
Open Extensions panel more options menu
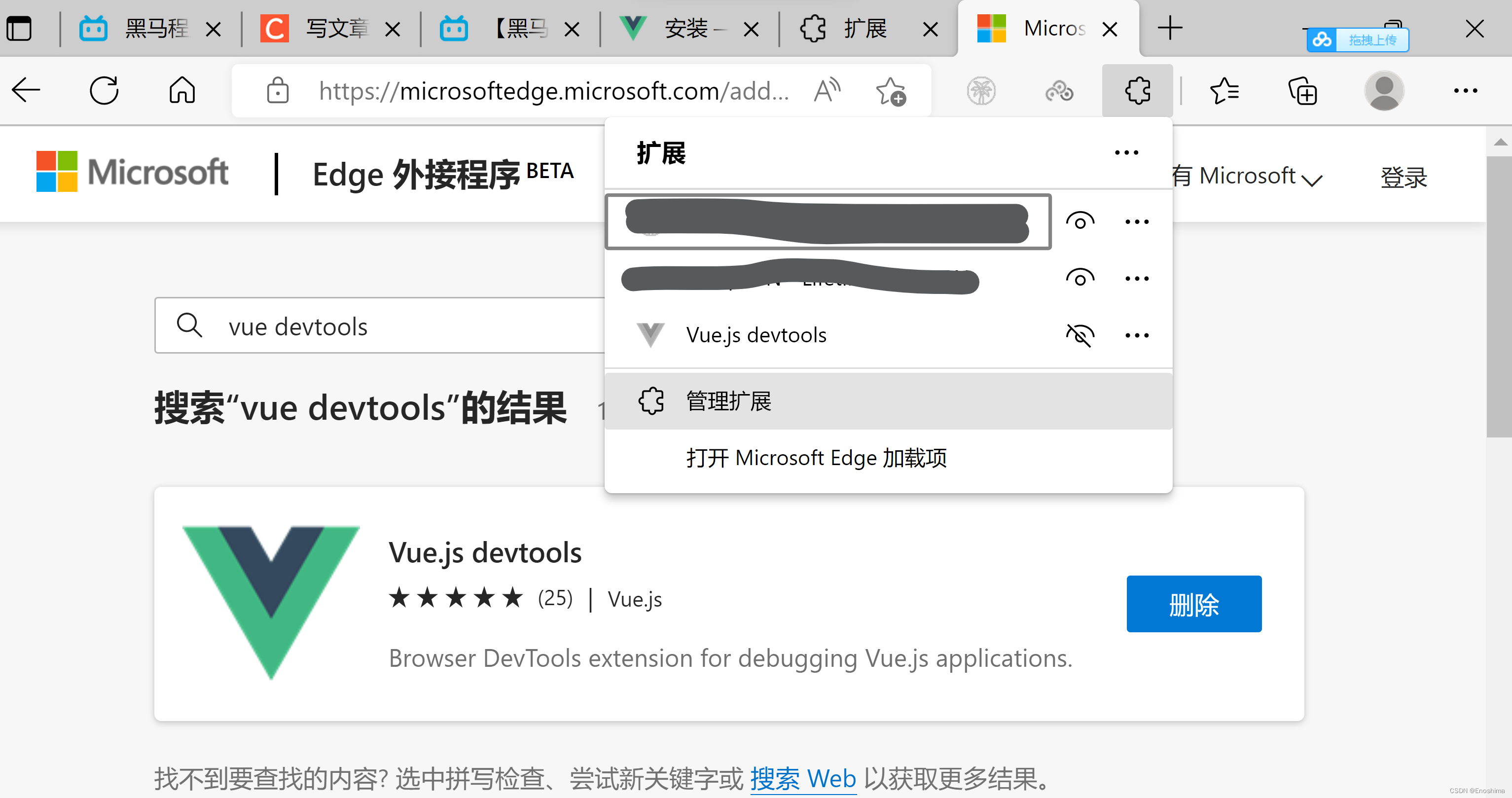(1126, 153)
